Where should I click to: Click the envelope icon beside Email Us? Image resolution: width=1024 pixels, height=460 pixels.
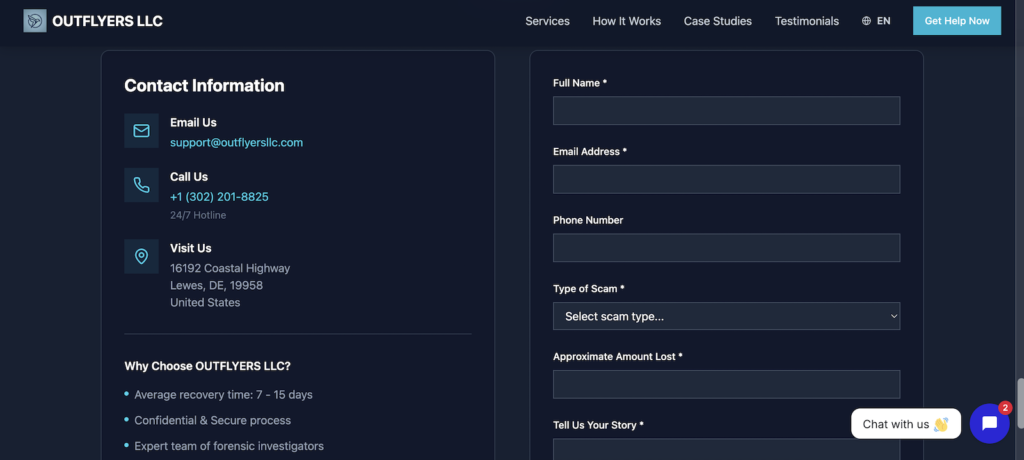pos(141,131)
